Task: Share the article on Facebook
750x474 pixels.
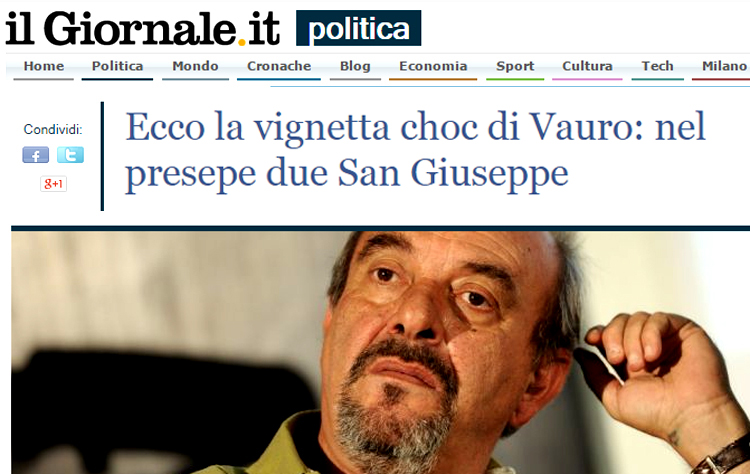Action: click(x=35, y=155)
